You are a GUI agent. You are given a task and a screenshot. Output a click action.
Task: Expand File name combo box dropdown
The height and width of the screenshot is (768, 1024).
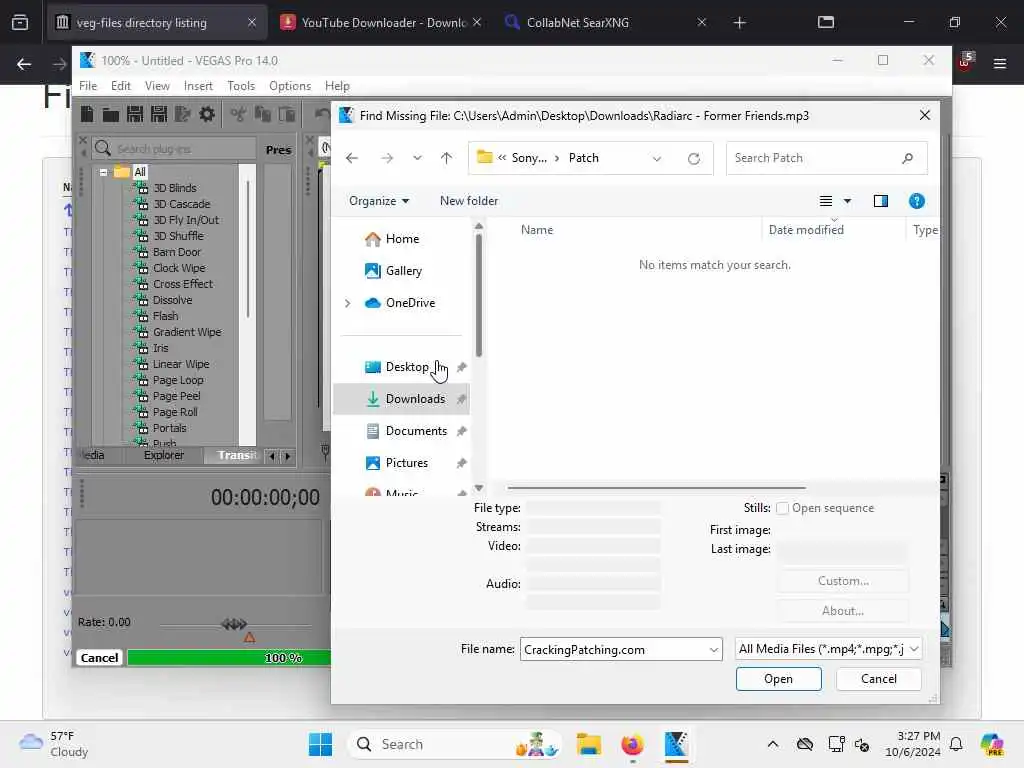pyautogui.click(x=713, y=650)
